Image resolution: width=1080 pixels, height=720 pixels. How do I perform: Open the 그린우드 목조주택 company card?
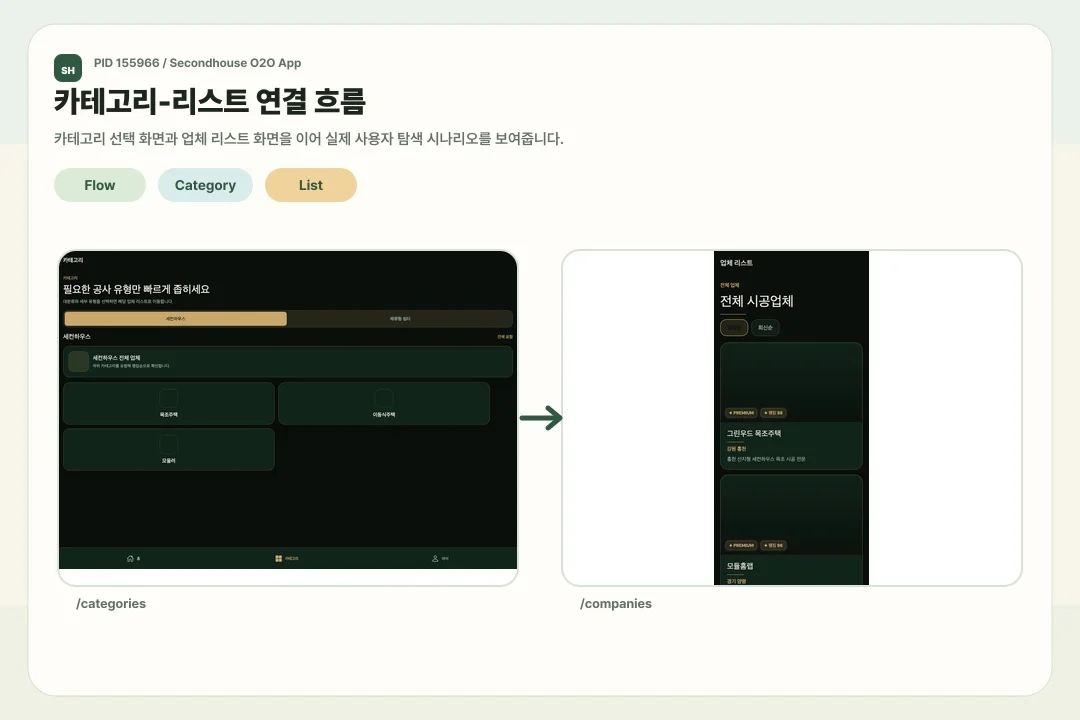tap(791, 406)
